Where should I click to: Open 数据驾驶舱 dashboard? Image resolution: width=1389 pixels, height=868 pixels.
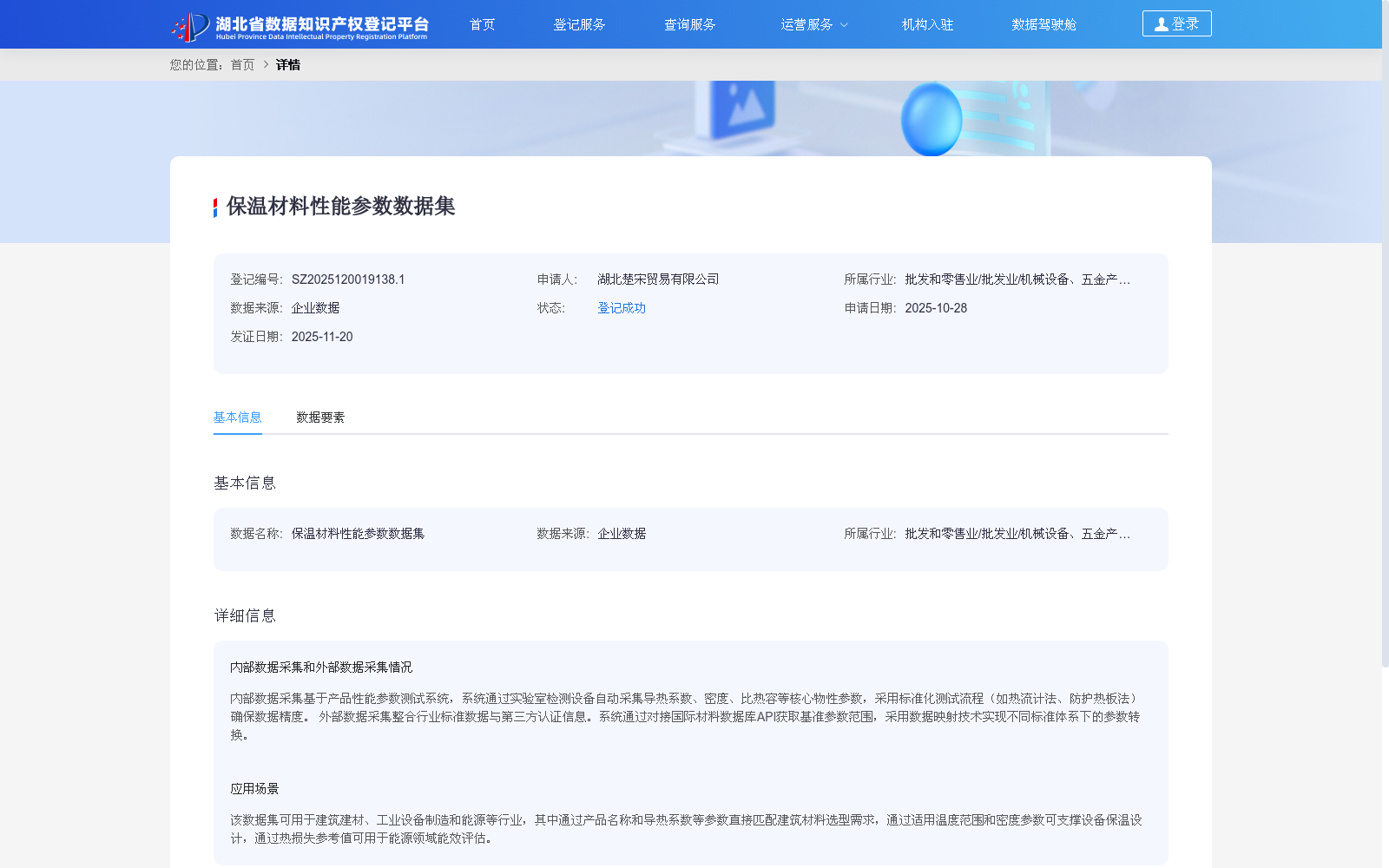point(1043,24)
